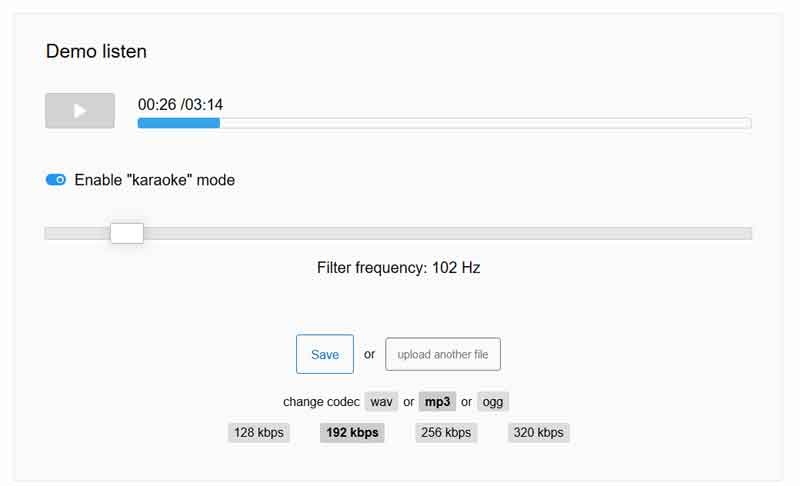
Task: Change codec to ogg
Action: click(493, 402)
